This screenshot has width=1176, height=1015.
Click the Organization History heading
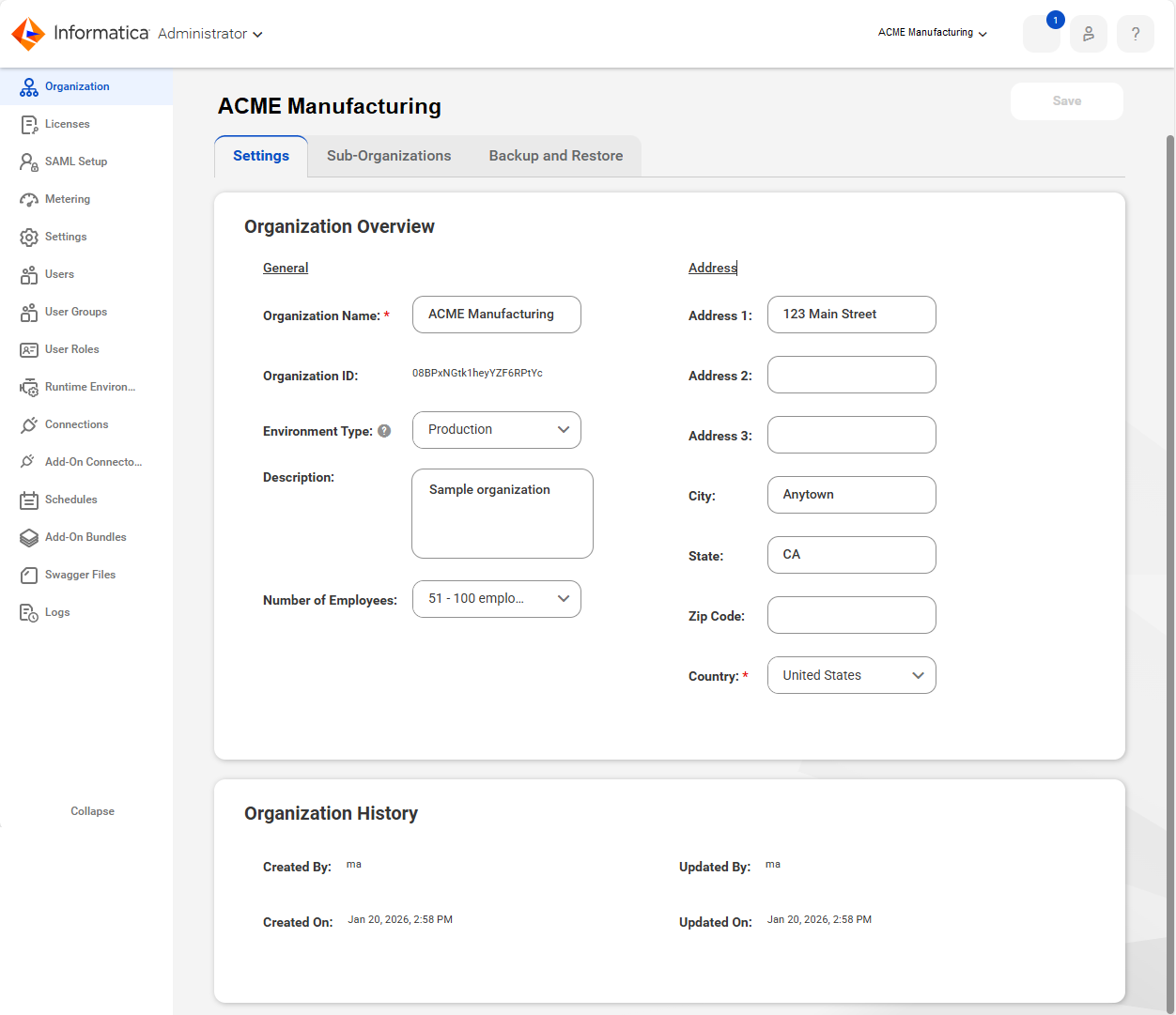tap(331, 814)
